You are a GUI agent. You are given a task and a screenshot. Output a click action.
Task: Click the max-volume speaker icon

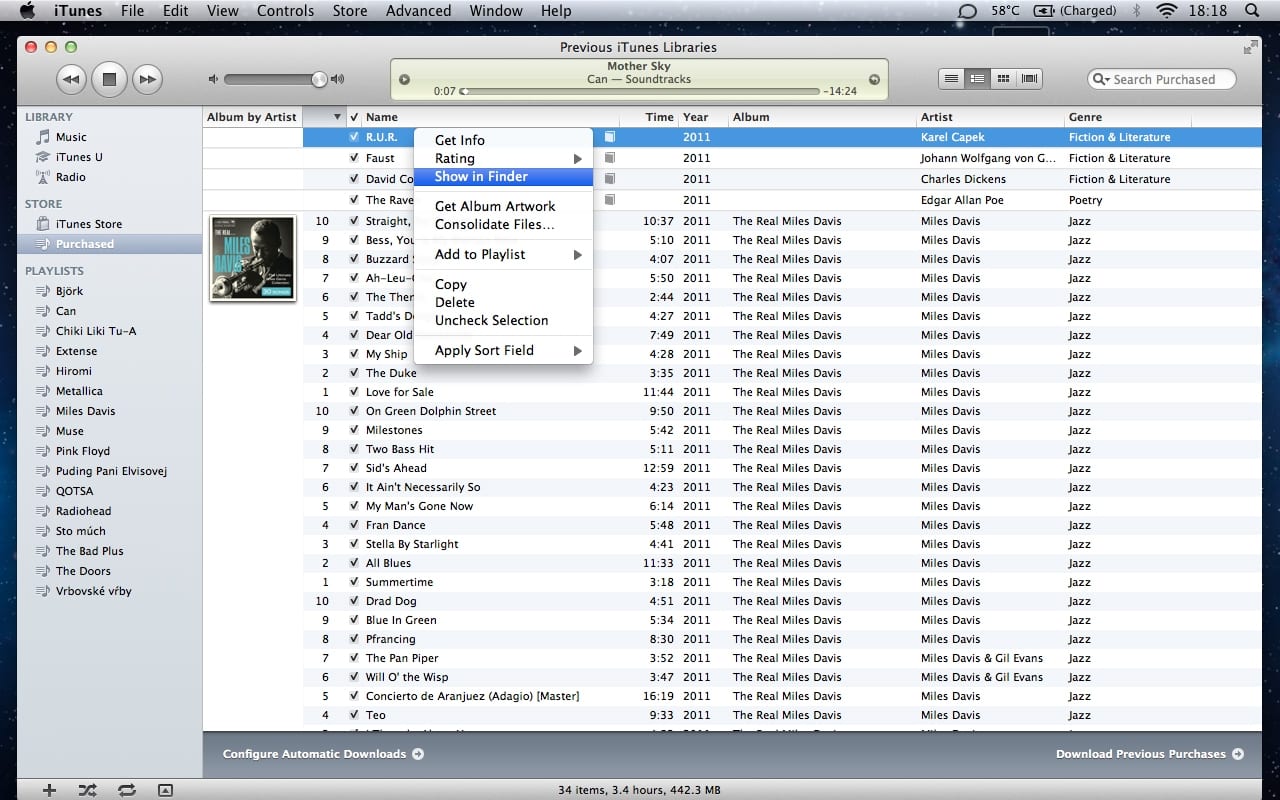337,79
